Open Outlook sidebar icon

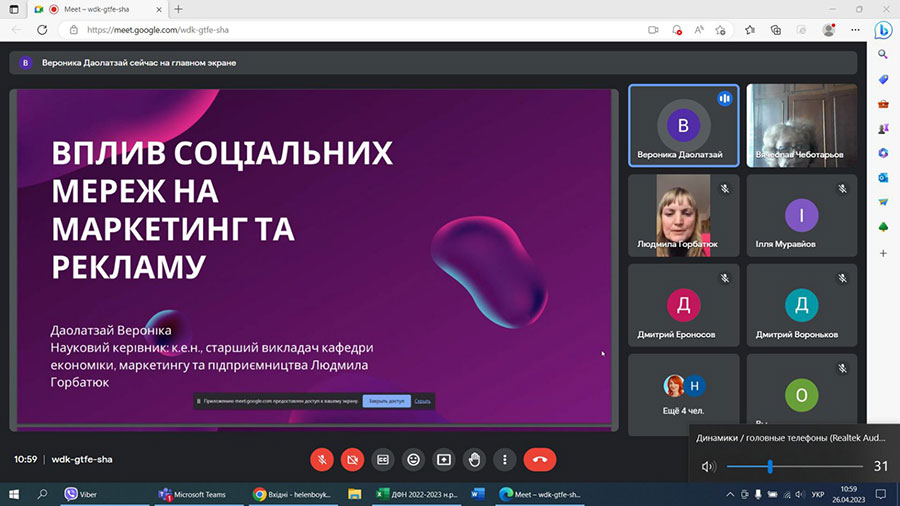tap(883, 178)
